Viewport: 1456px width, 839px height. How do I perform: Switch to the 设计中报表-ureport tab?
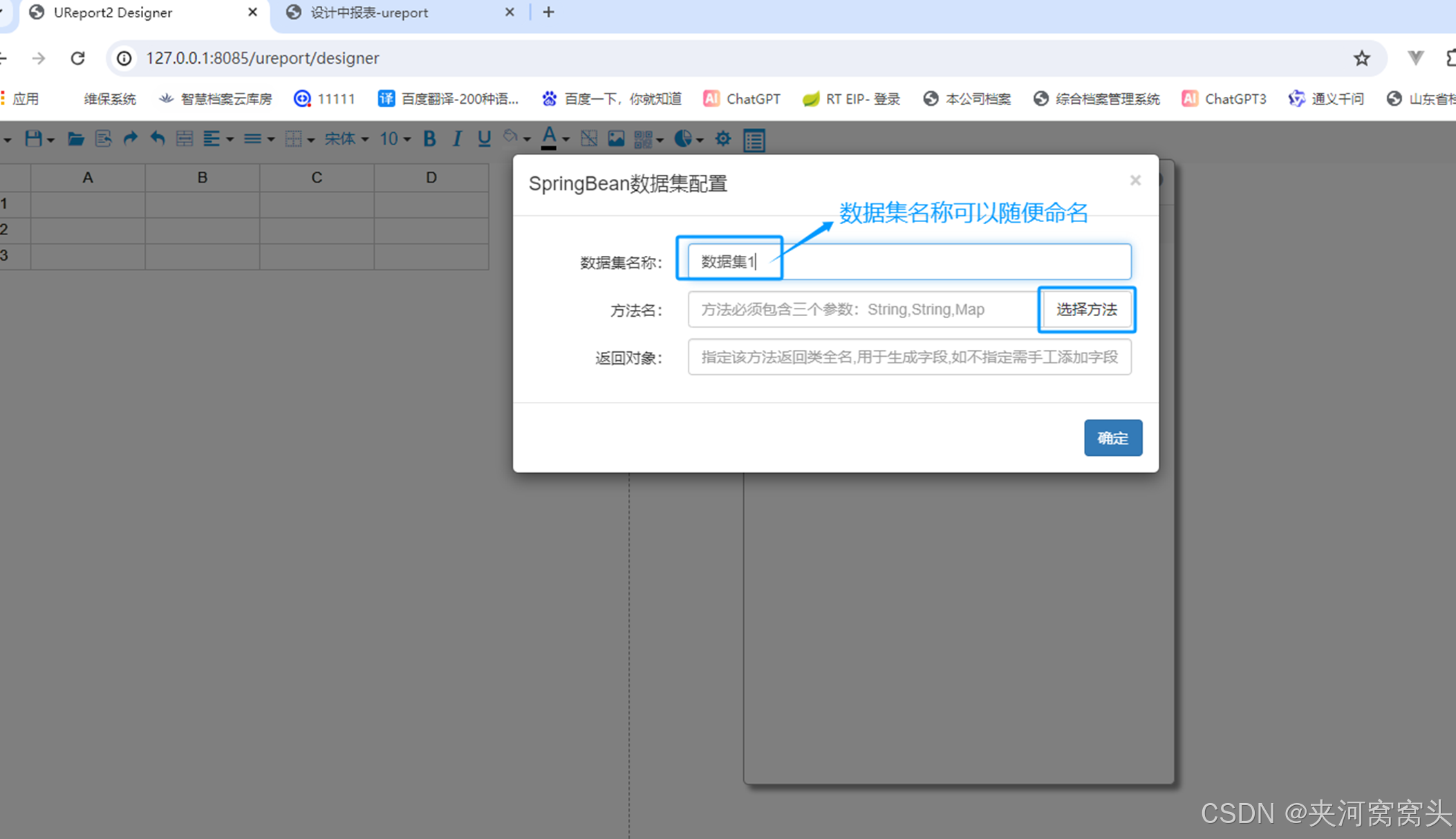368,12
